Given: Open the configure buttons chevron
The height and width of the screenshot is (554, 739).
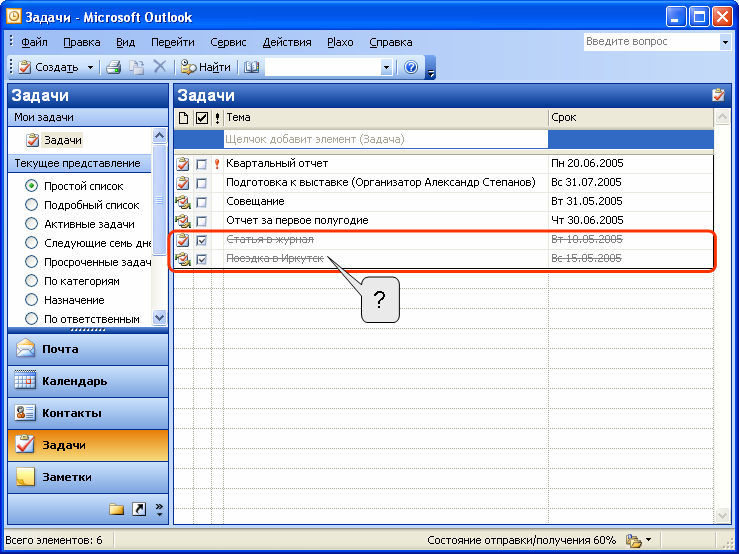Looking at the screenshot, I should [x=159, y=509].
